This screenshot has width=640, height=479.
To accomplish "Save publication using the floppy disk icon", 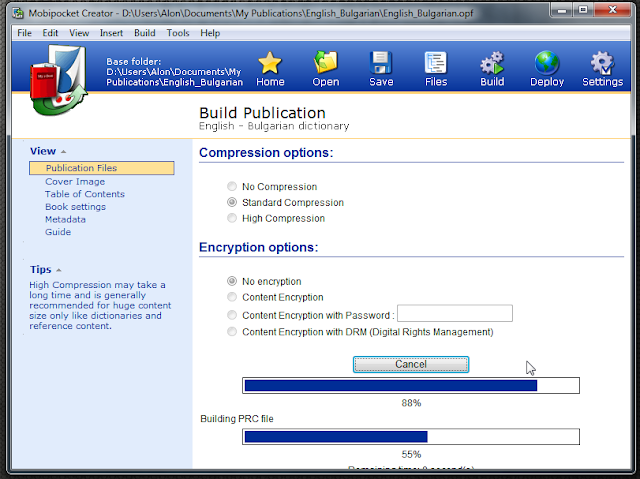I will [x=380, y=63].
